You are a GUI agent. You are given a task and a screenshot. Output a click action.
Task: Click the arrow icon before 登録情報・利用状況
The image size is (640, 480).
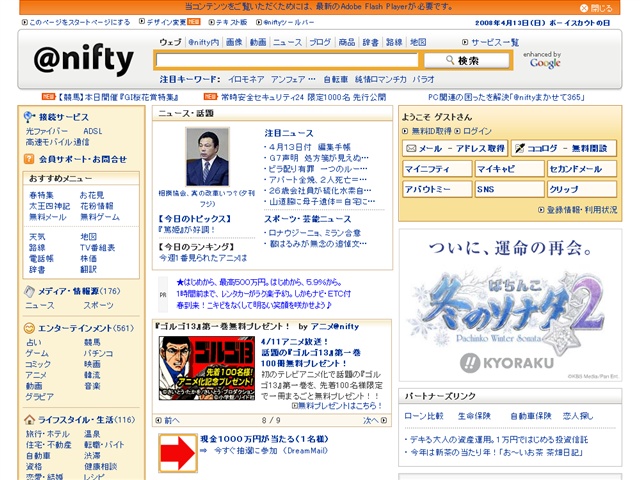coord(541,210)
